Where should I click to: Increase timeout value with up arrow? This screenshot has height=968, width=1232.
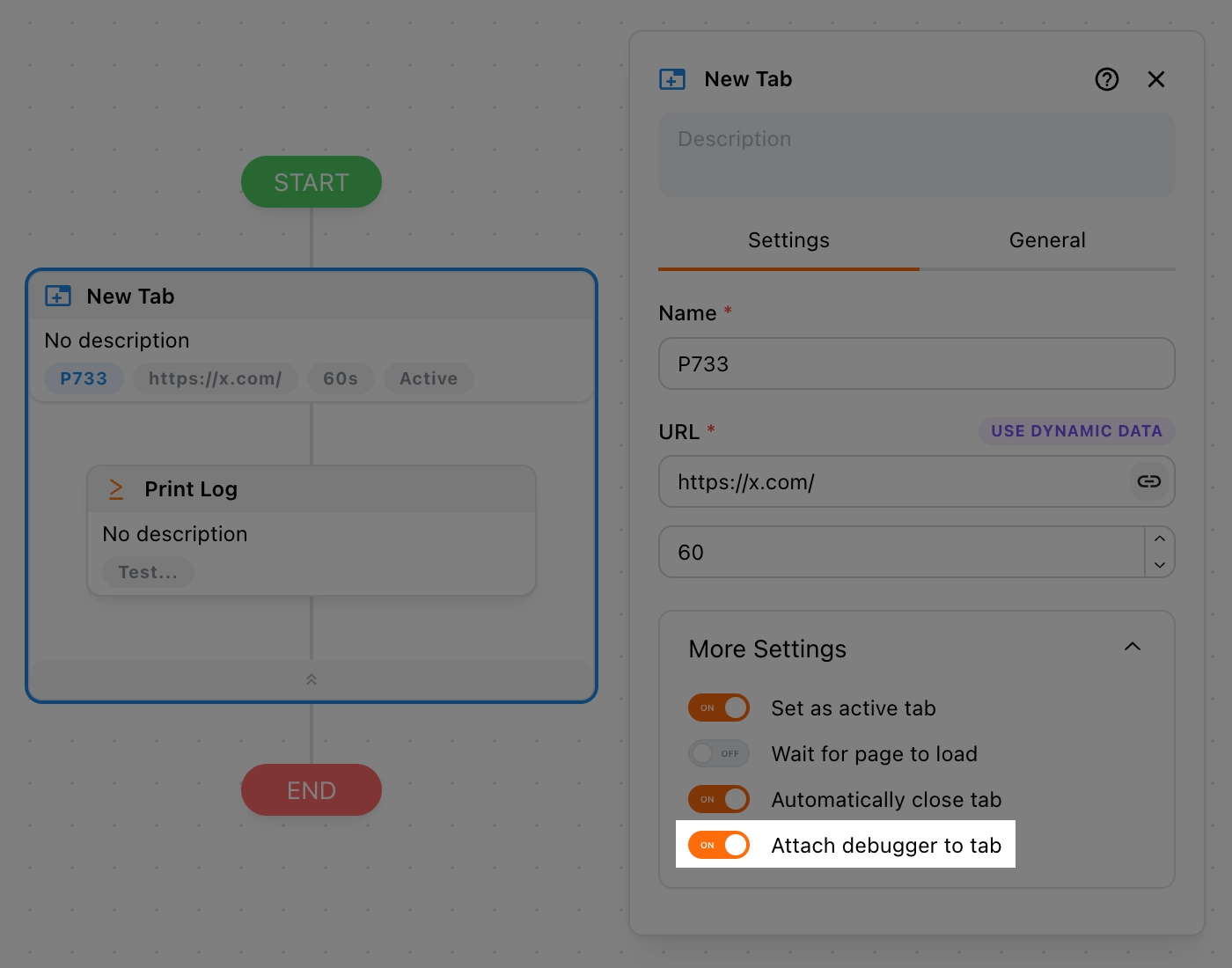[x=1160, y=539]
